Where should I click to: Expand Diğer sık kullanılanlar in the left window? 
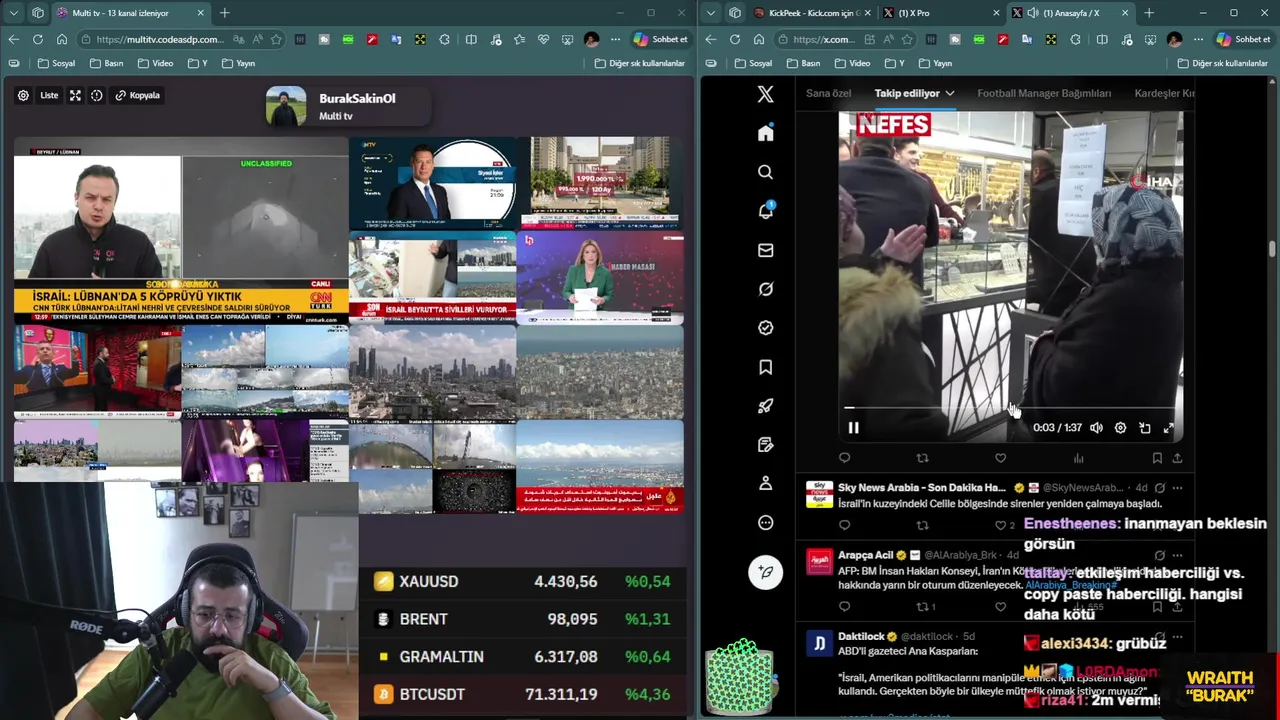coord(640,63)
